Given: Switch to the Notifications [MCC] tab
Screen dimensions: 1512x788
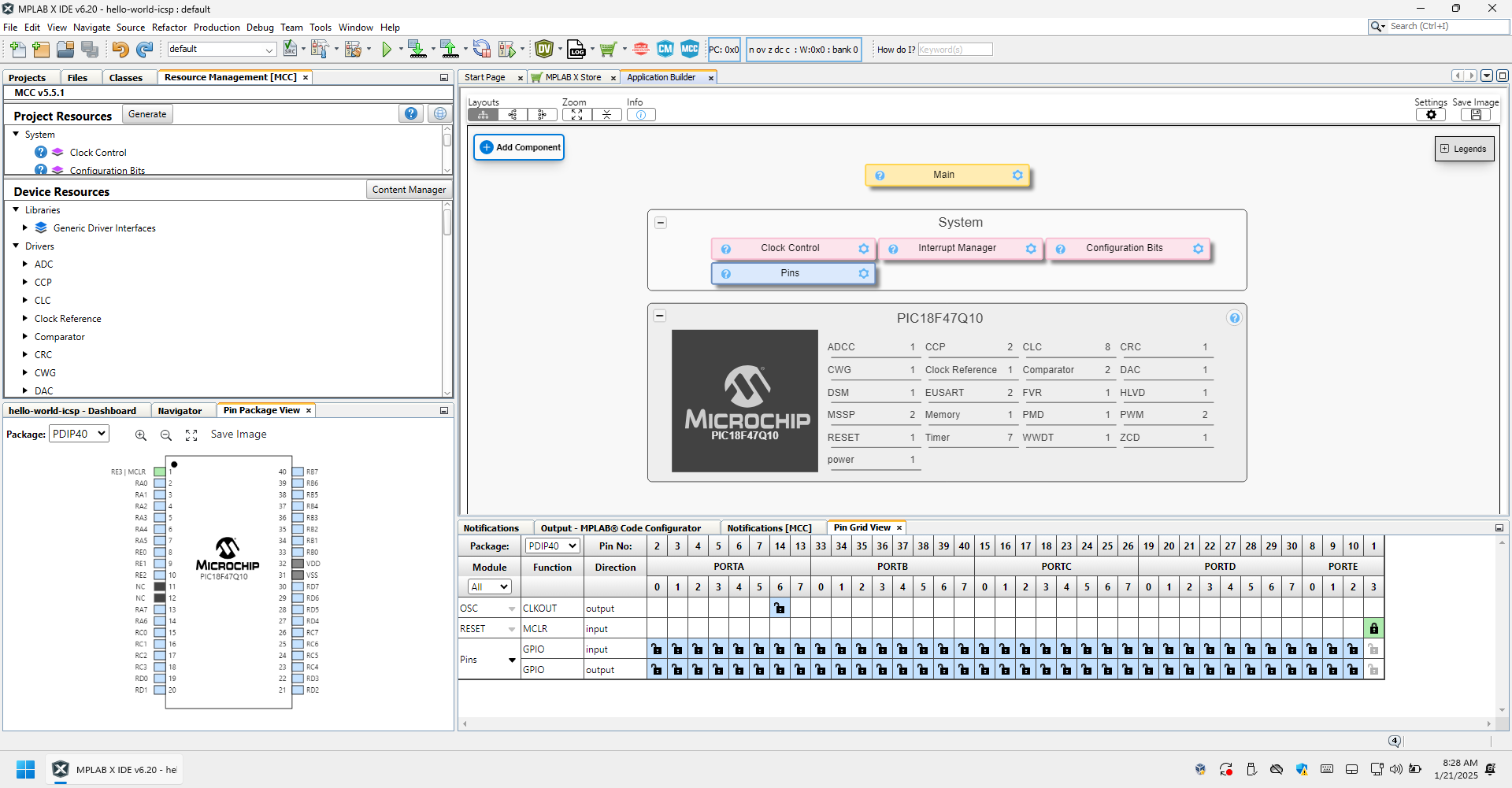Looking at the screenshot, I should point(769,528).
